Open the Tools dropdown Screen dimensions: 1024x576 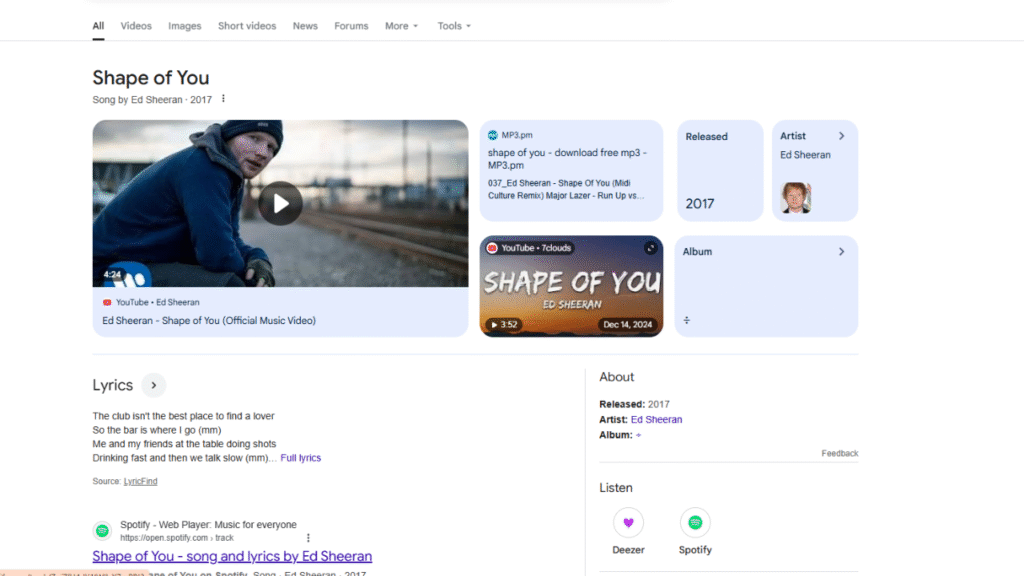coord(454,26)
